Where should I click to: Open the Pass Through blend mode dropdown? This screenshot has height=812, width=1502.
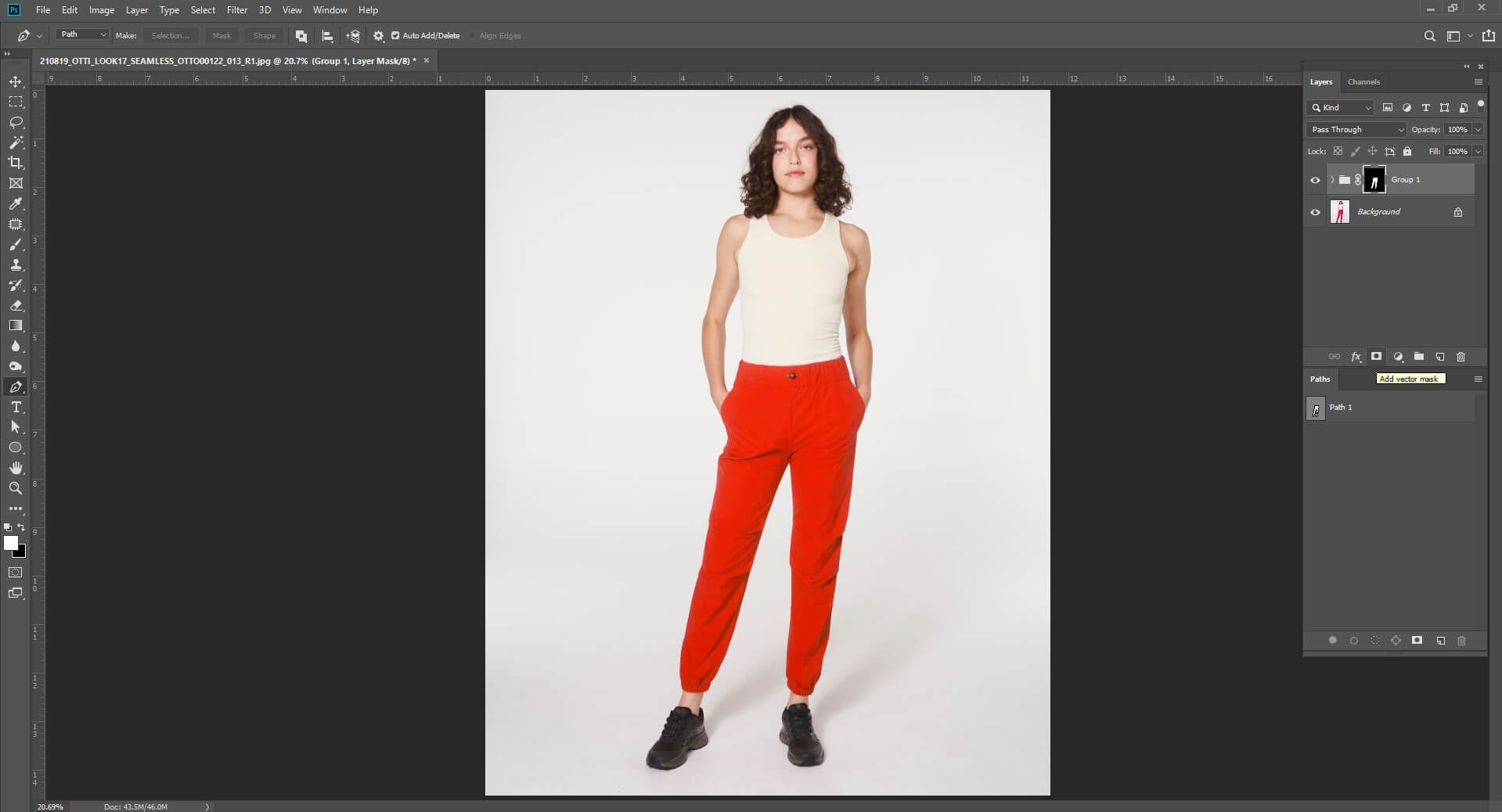pos(1356,130)
